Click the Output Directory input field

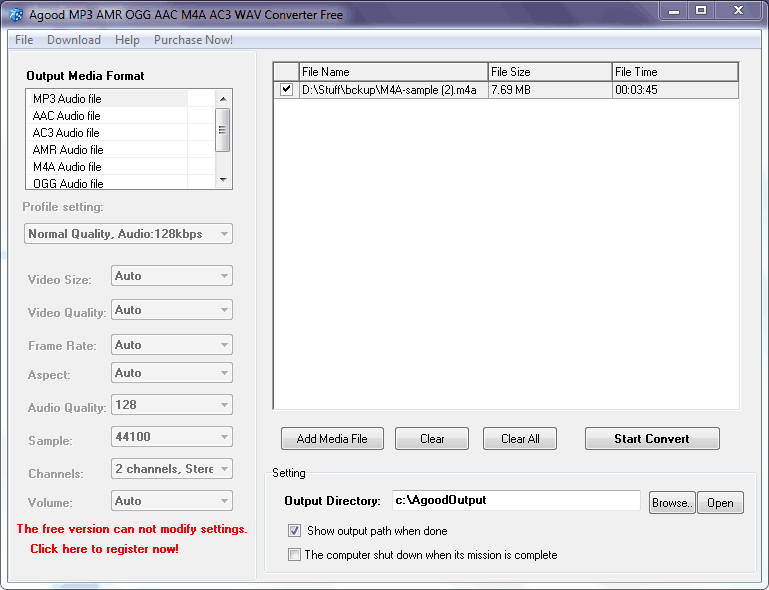pyautogui.click(x=516, y=500)
